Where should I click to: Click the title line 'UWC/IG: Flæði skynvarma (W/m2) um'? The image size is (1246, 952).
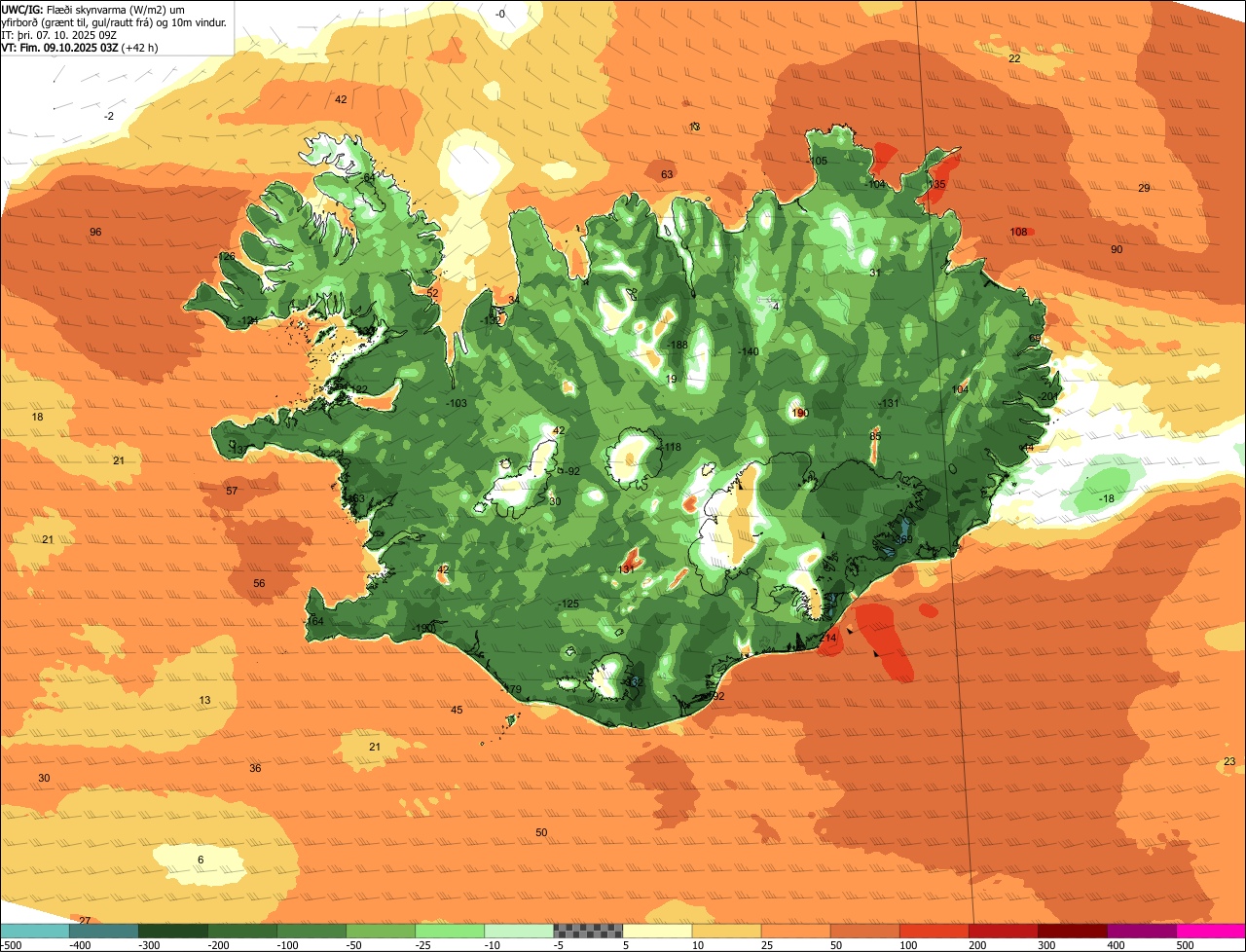point(93,9)
